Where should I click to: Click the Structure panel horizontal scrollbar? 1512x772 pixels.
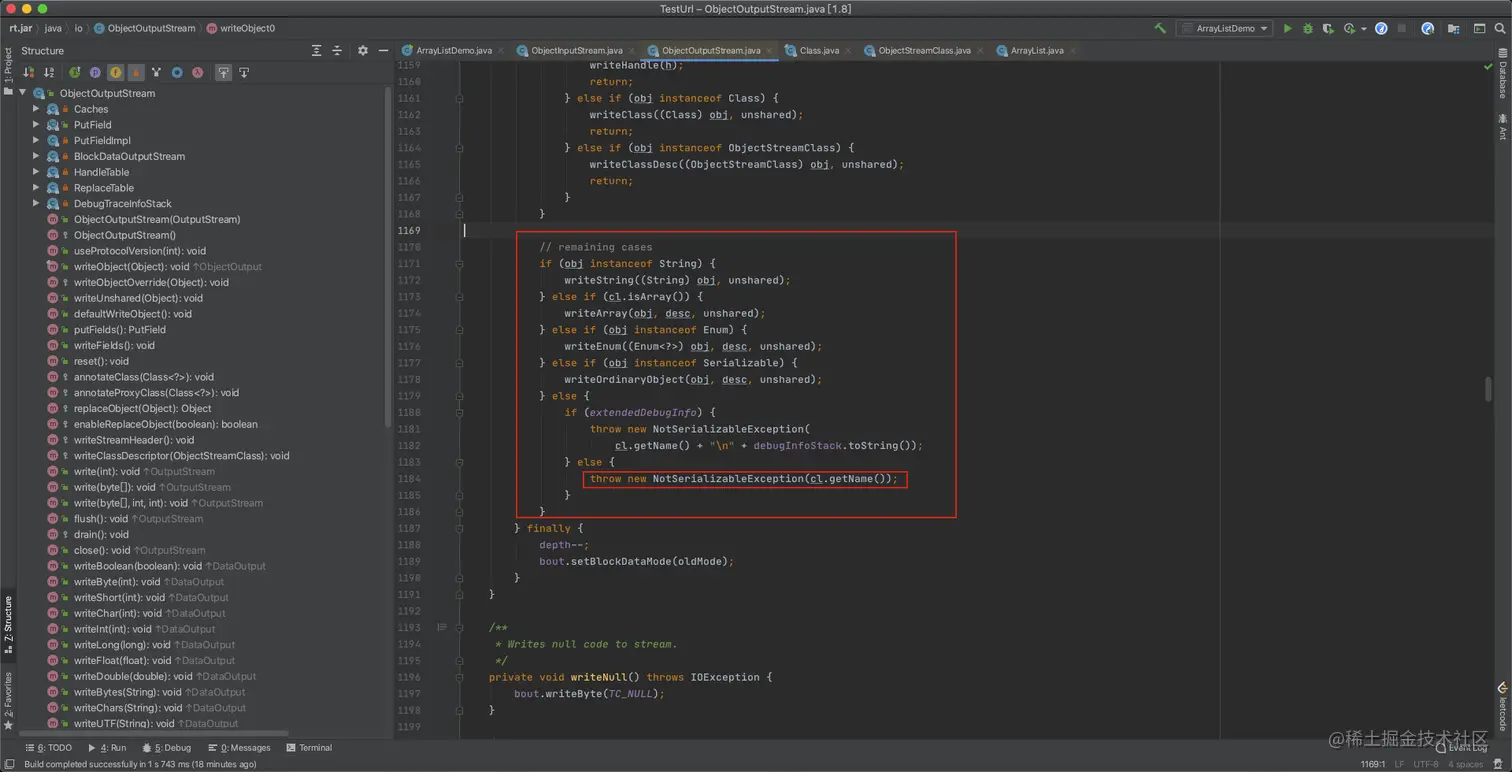point(152,733)
